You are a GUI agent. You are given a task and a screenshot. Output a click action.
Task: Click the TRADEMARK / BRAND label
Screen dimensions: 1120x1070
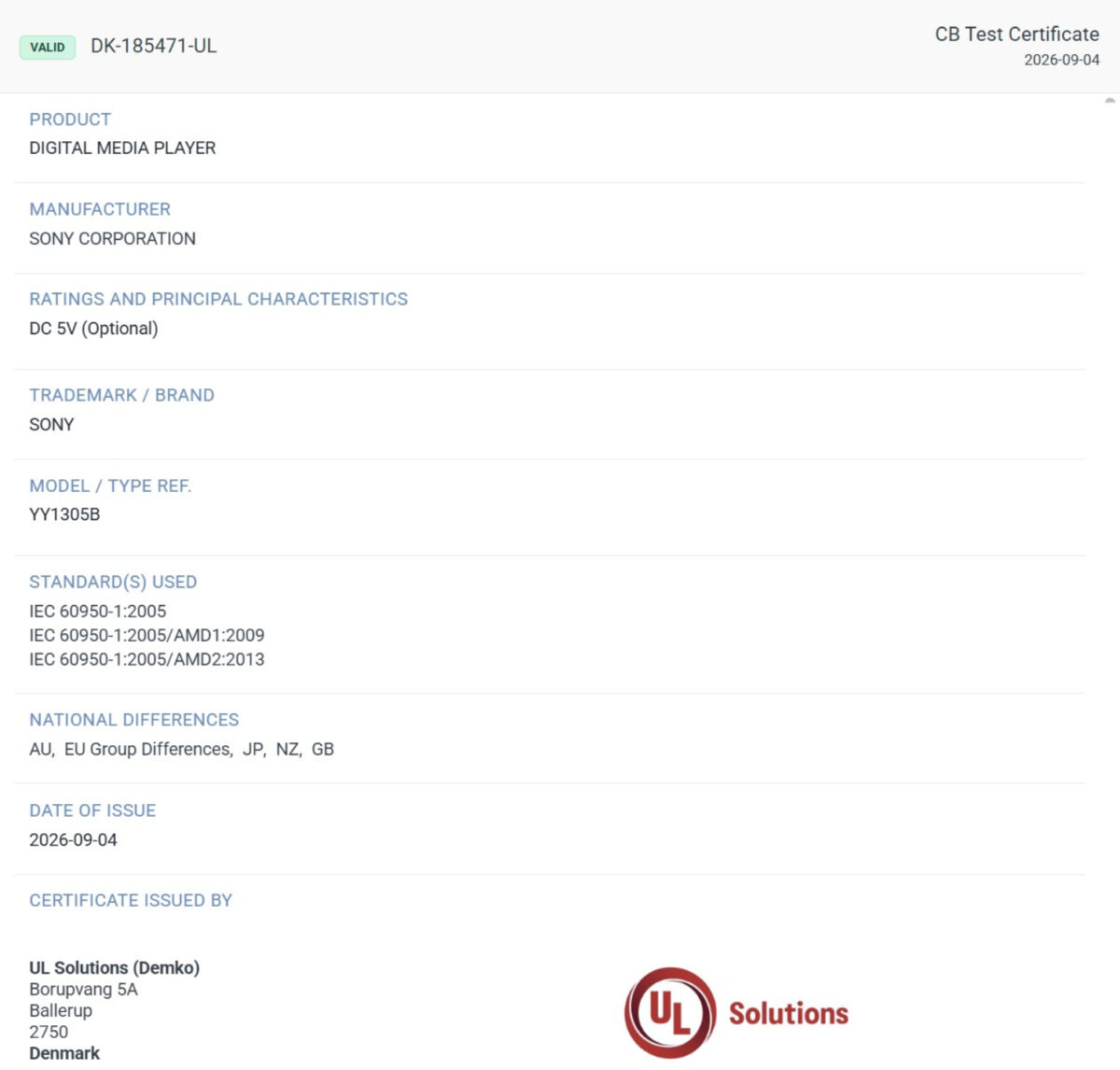[121, 395]
